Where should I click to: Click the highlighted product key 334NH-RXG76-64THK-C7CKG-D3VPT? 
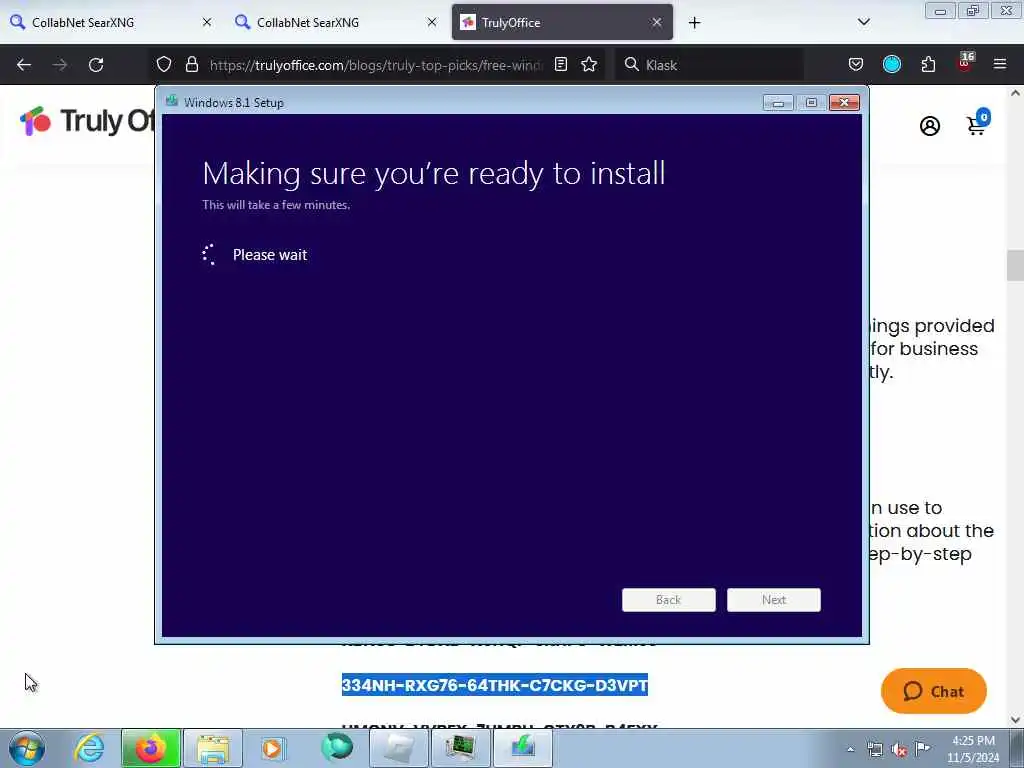[x=494, y=685]
